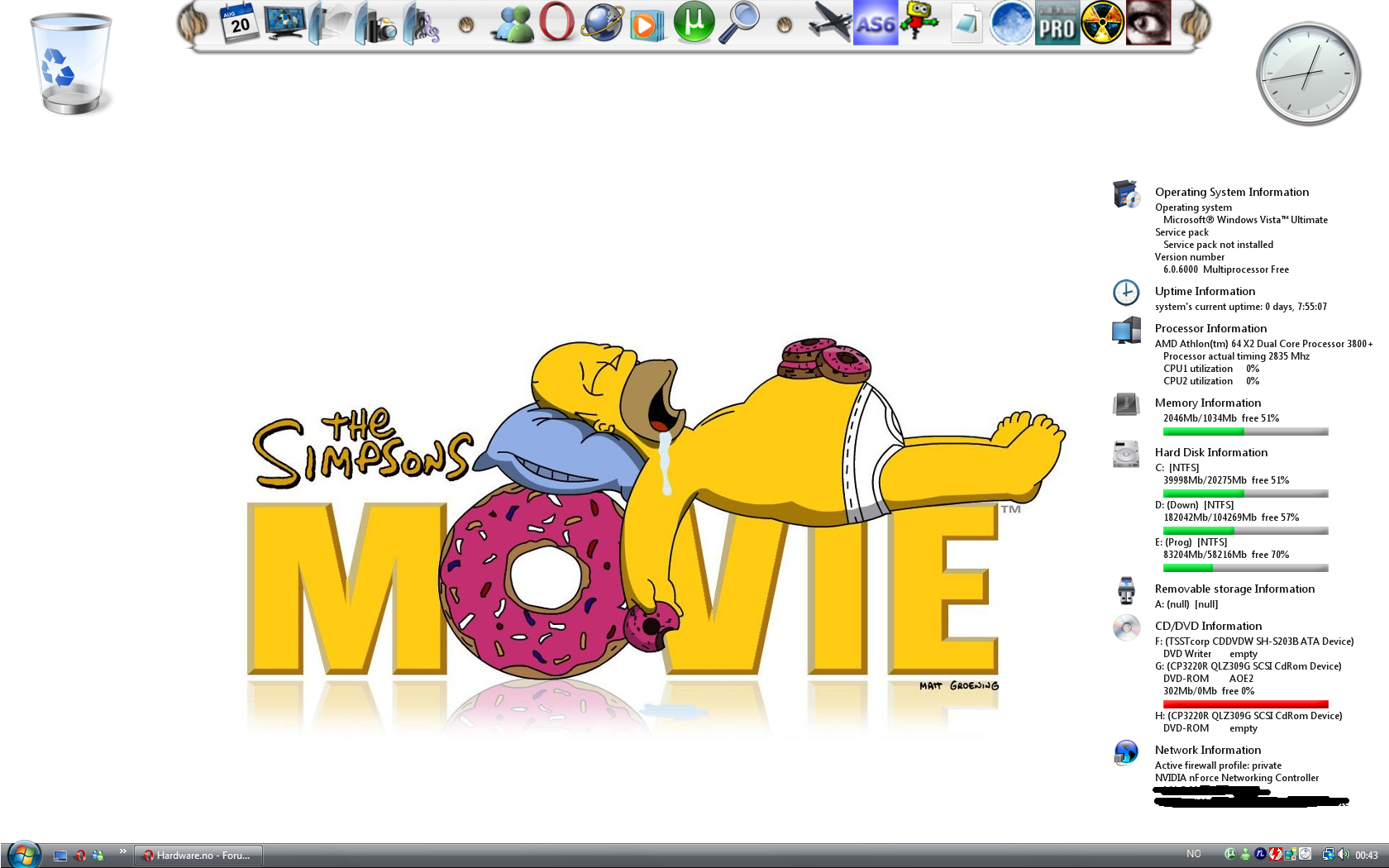Viewport: 1389px width, 868px height.
Task: Expand the Quick Launch overflow chevron
Action: coord(122,851)
